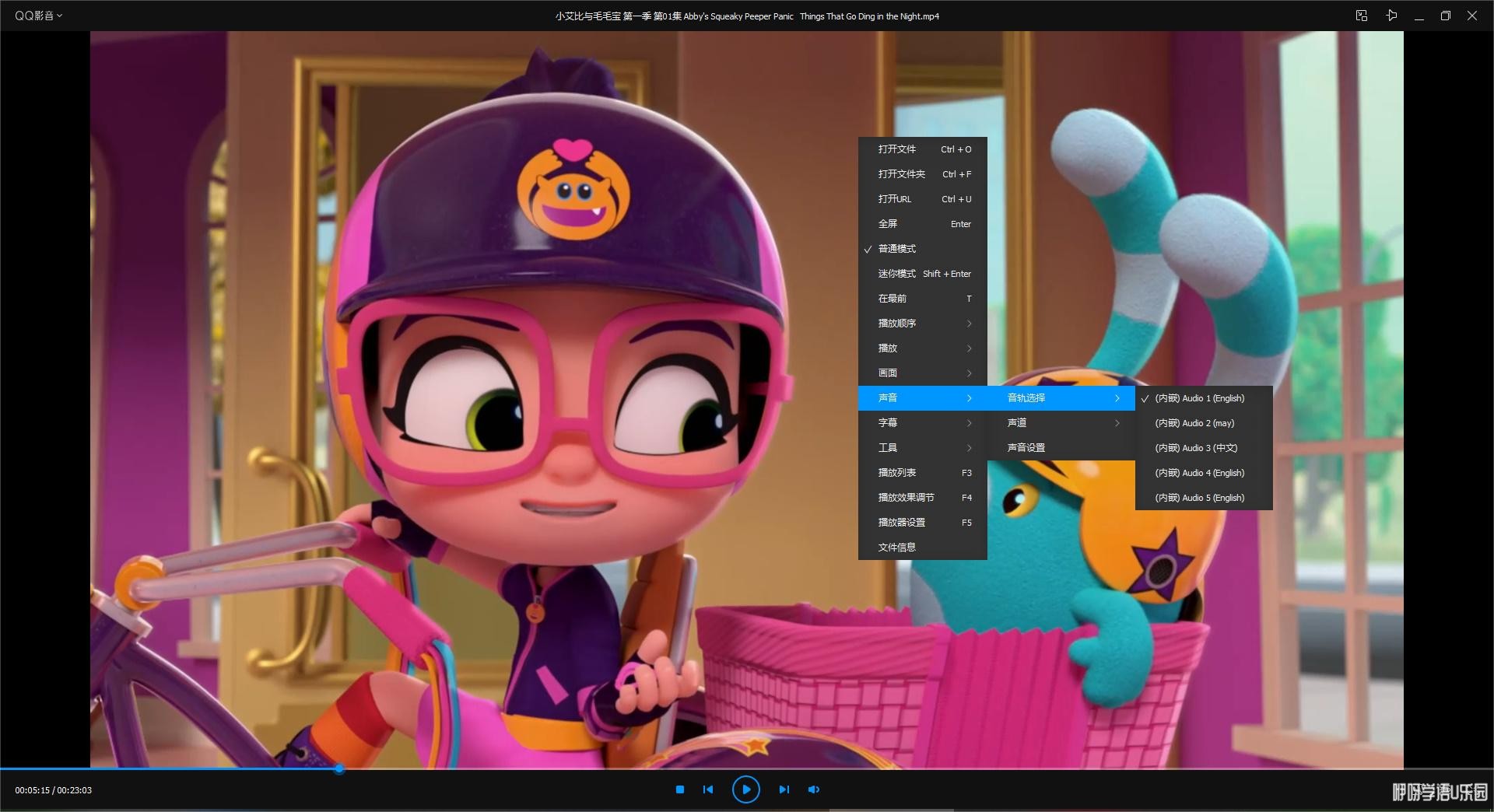Open 文件信息 file information entry
Image resolution: width=1494 pixels, height=812 pixels.
897,548
